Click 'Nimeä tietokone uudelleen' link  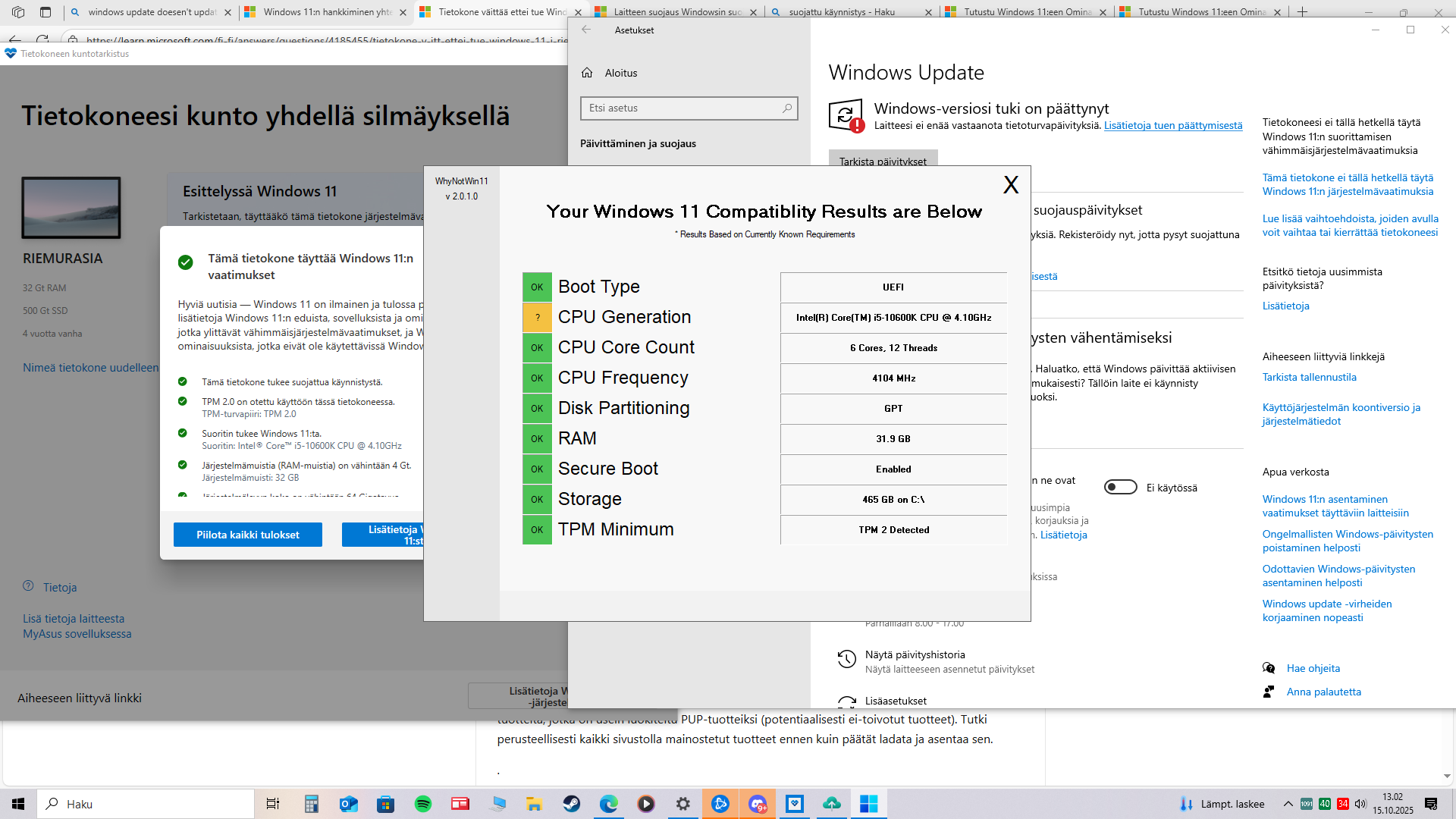tap(90, 367)
